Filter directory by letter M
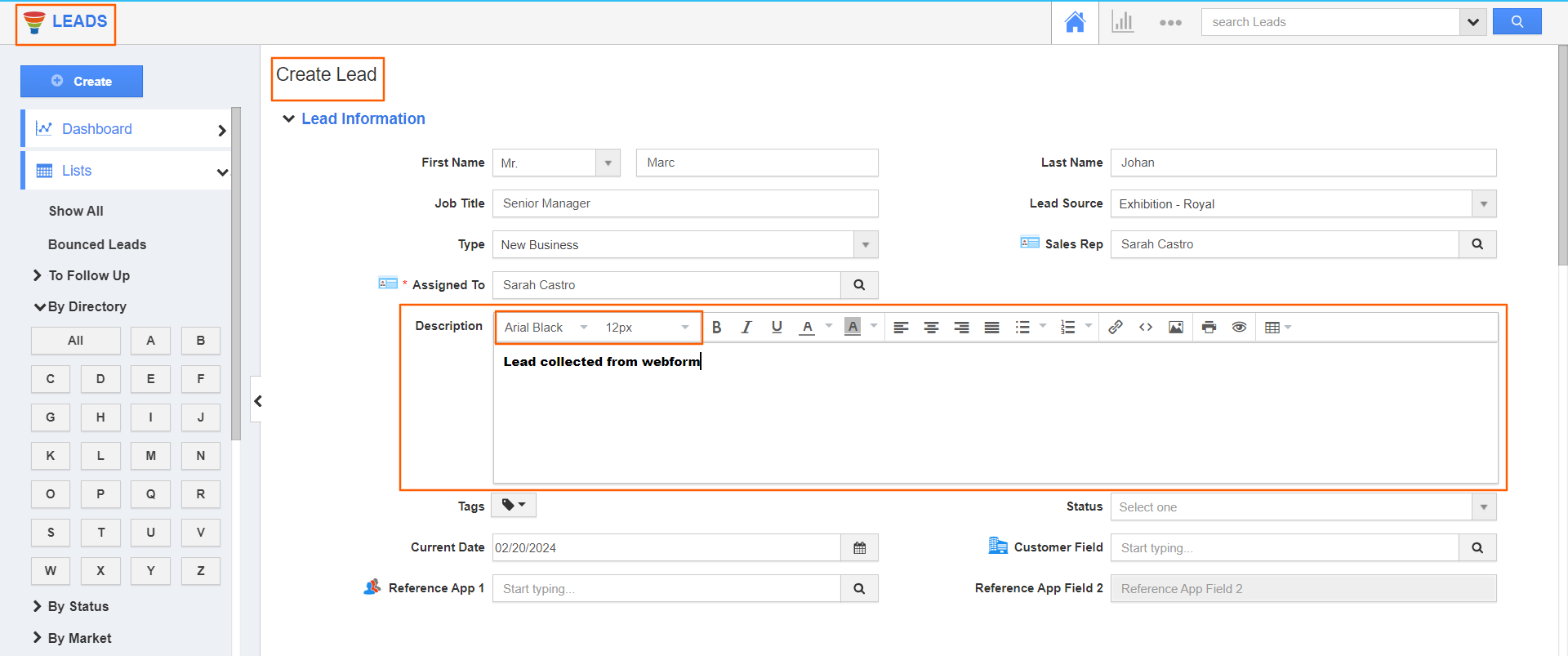1568x656 pixels. 150,456
